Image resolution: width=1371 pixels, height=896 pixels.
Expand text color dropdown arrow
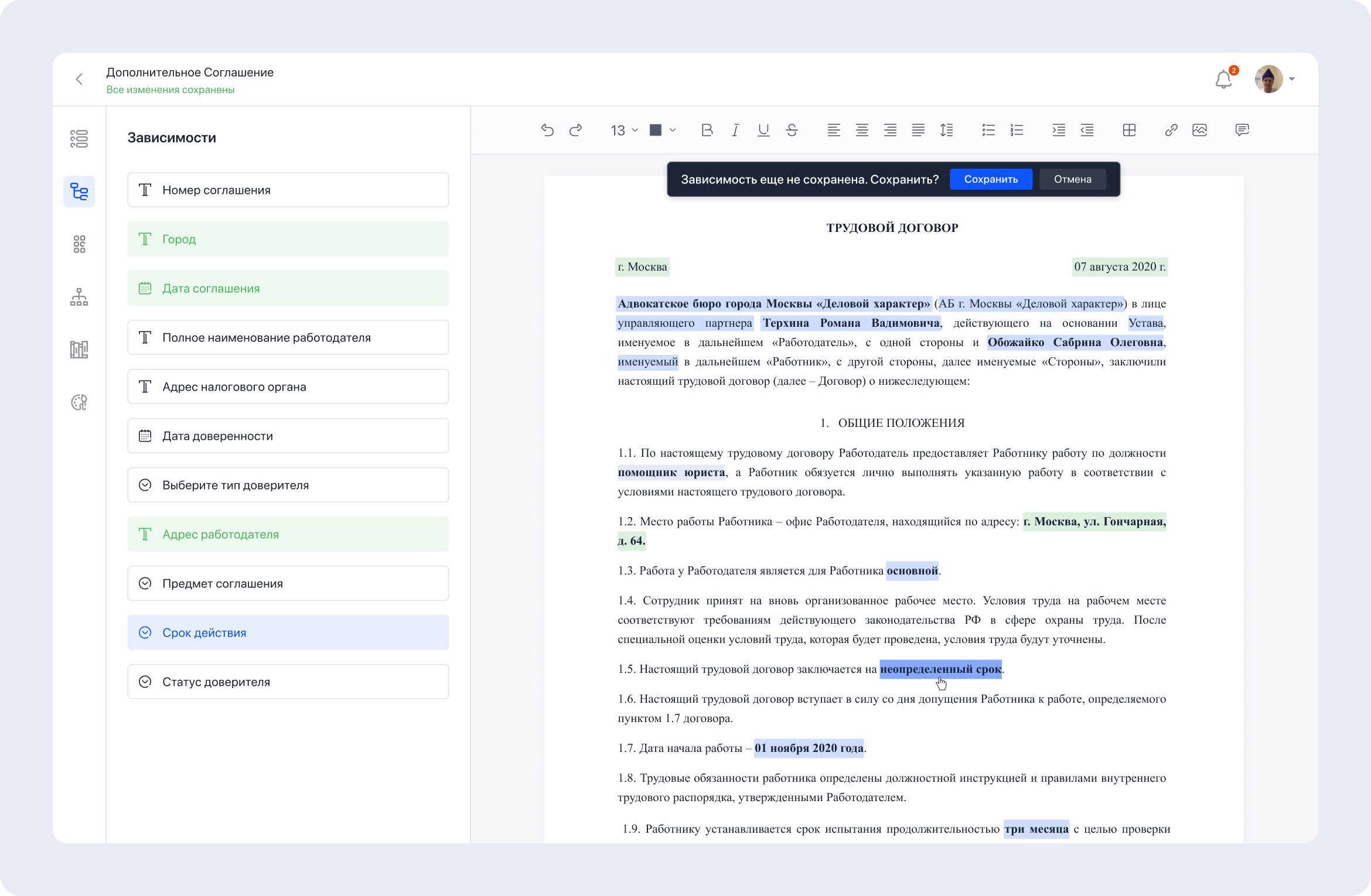(x=673, y=130)
